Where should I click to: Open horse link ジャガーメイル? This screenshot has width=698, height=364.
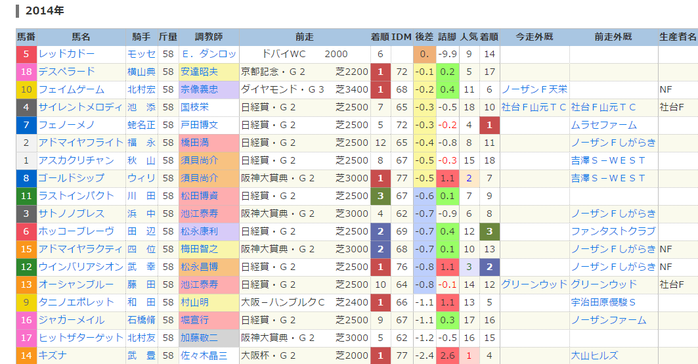click(x=71, y=320)
